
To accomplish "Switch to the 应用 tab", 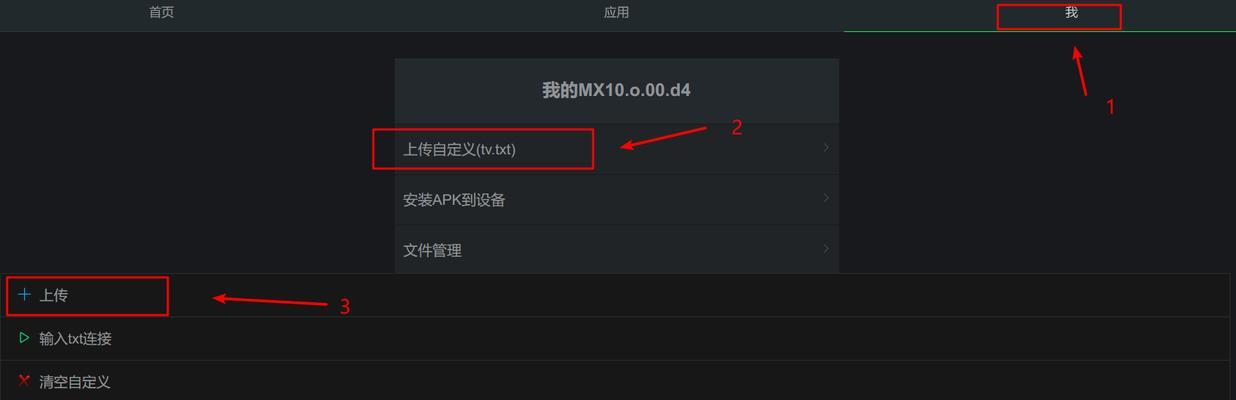I will tap(617, 13).
